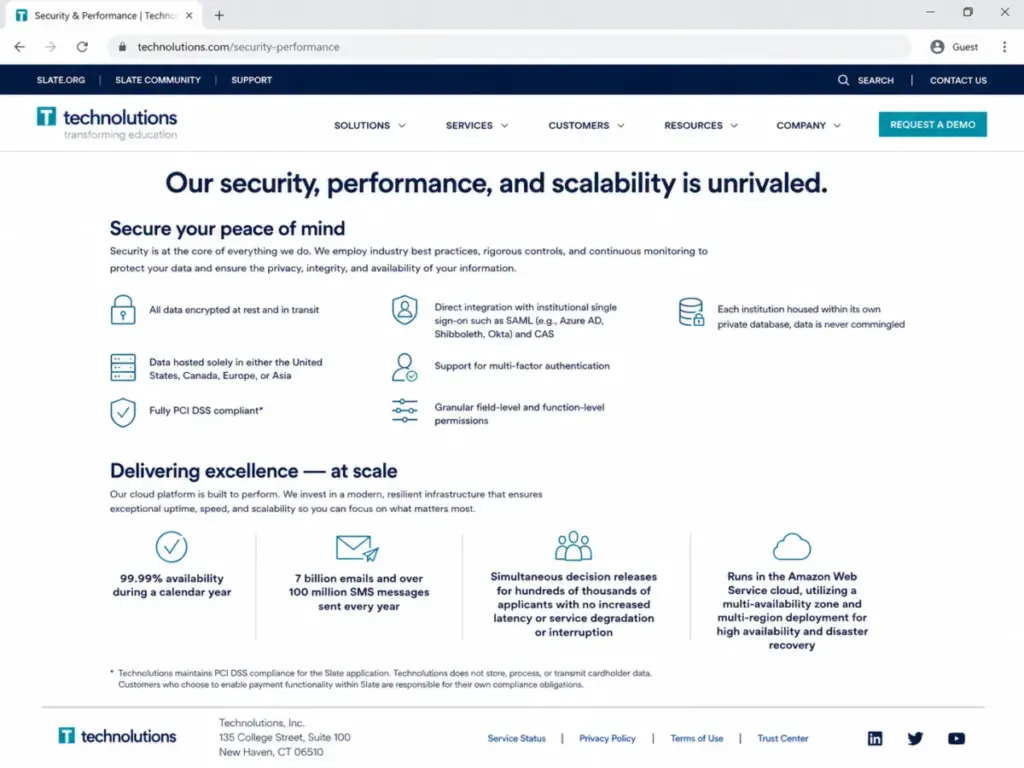Click the address bar URL field
1024x768 pixels.
[x=509, y=47]
